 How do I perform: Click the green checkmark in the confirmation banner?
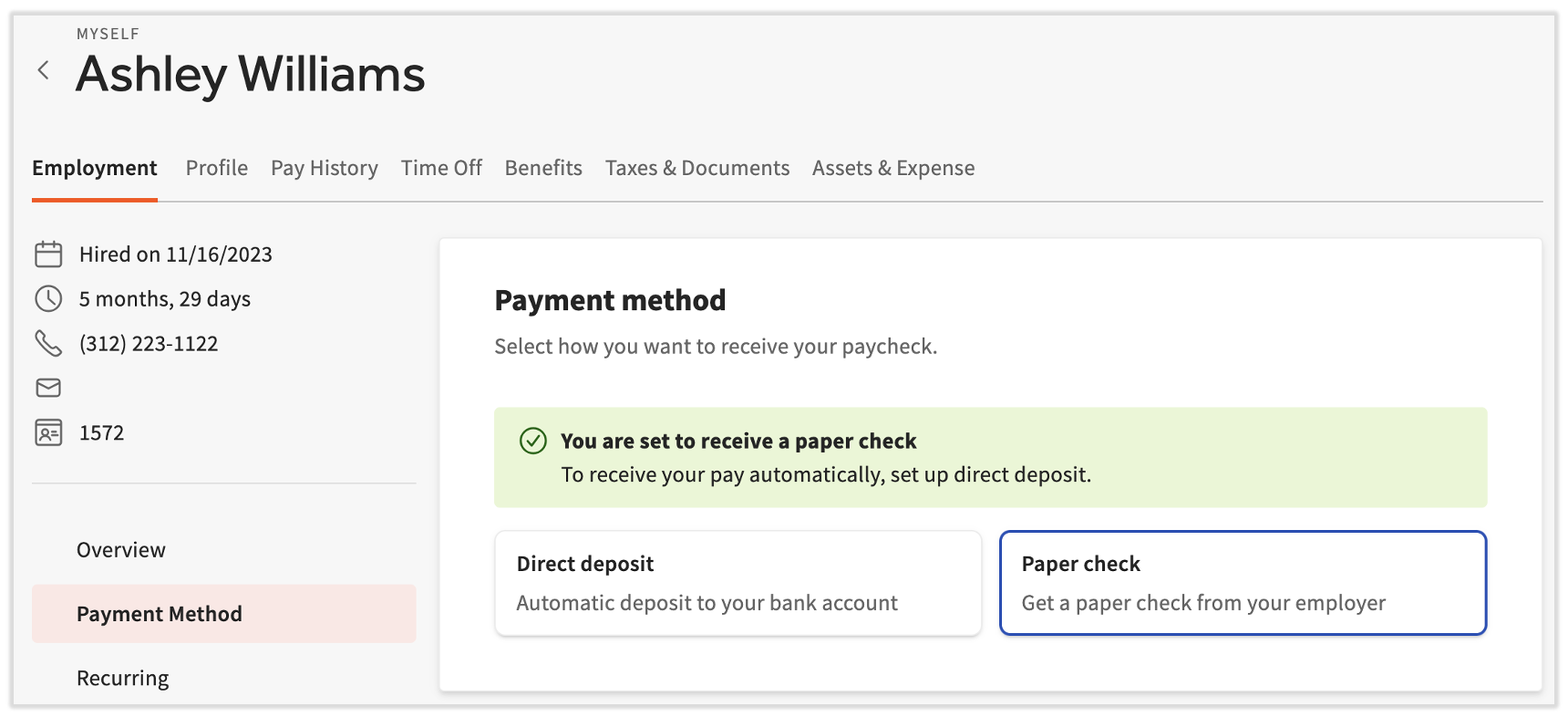[x=533, y=442]
